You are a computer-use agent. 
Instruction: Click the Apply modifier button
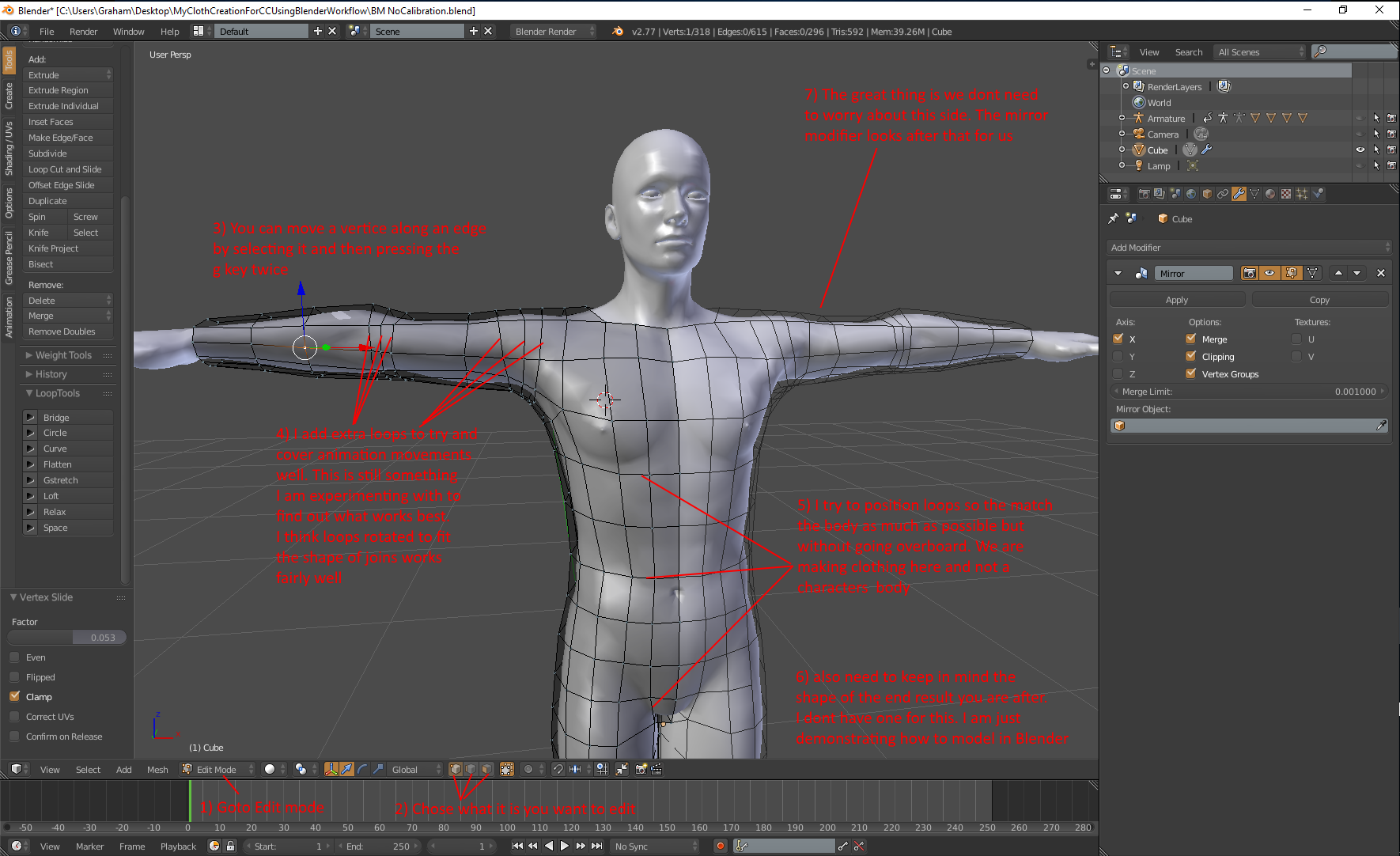pyautogui.click(x=1177, y=300)
